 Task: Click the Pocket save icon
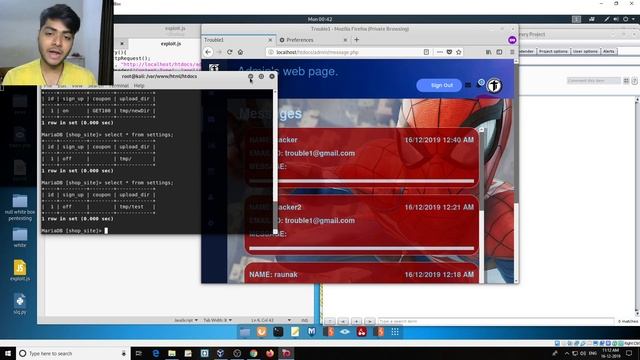click(449, 52)
